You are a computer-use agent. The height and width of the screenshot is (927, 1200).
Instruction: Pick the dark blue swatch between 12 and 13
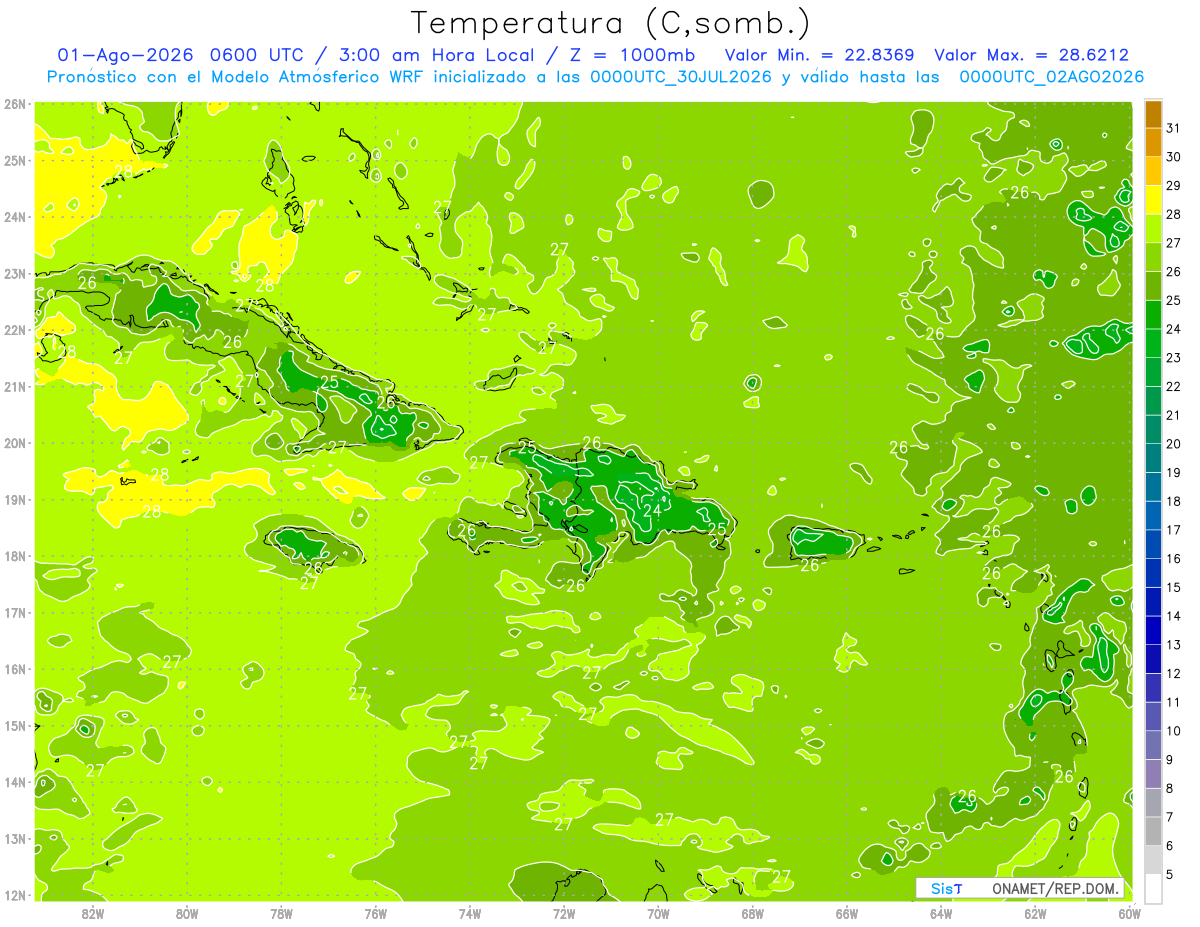(1153, 659)
